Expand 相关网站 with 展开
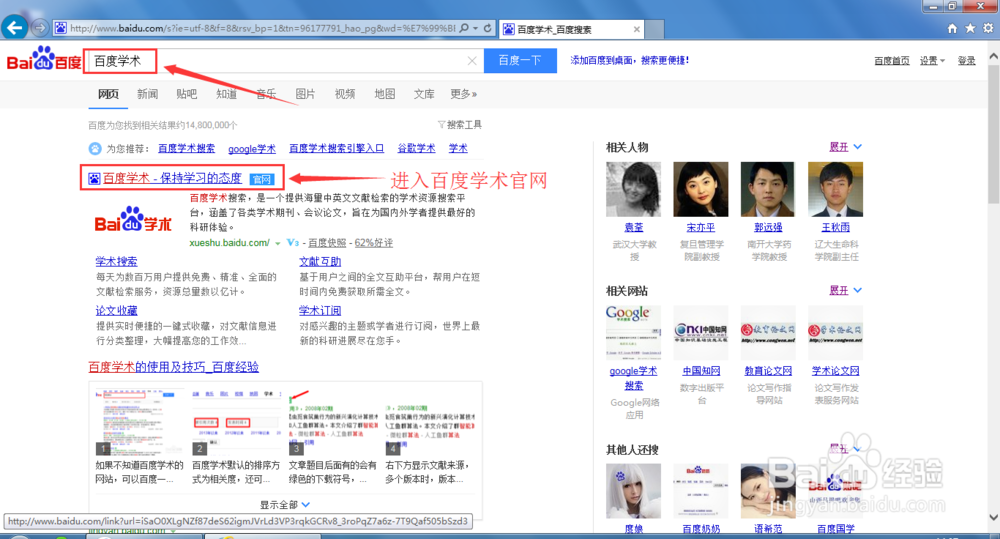This screenshot has width=1000, height=539. [845, 290]
